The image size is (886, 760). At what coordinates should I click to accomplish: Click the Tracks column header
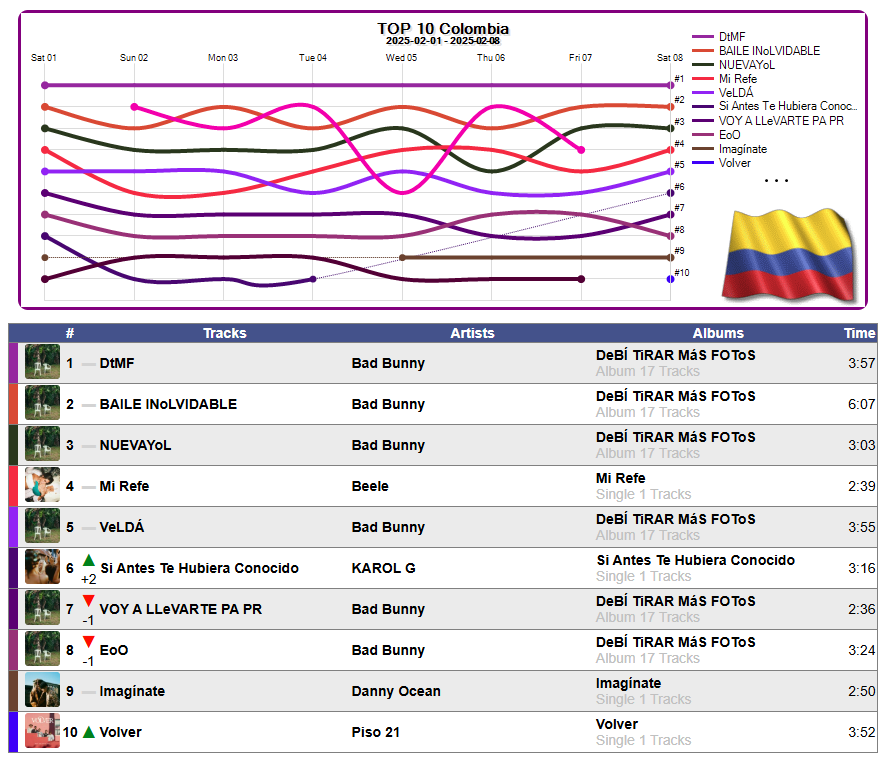click(x=225, y=333)
